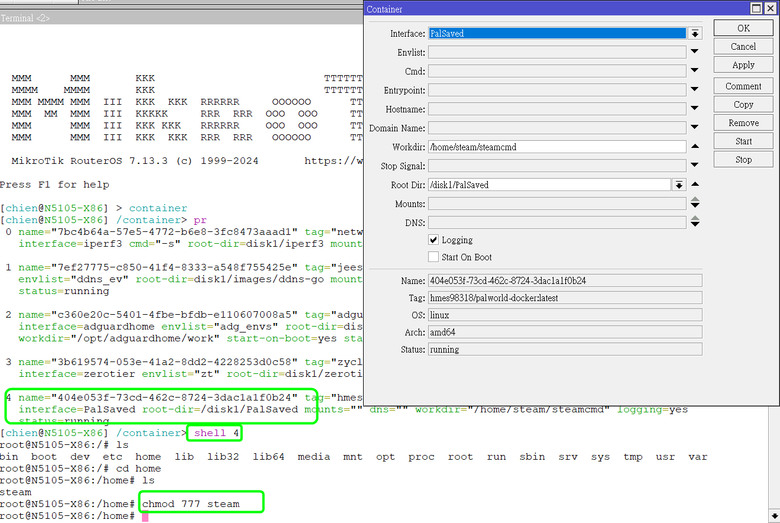Click the Domain Name input field

coord(557,128)
